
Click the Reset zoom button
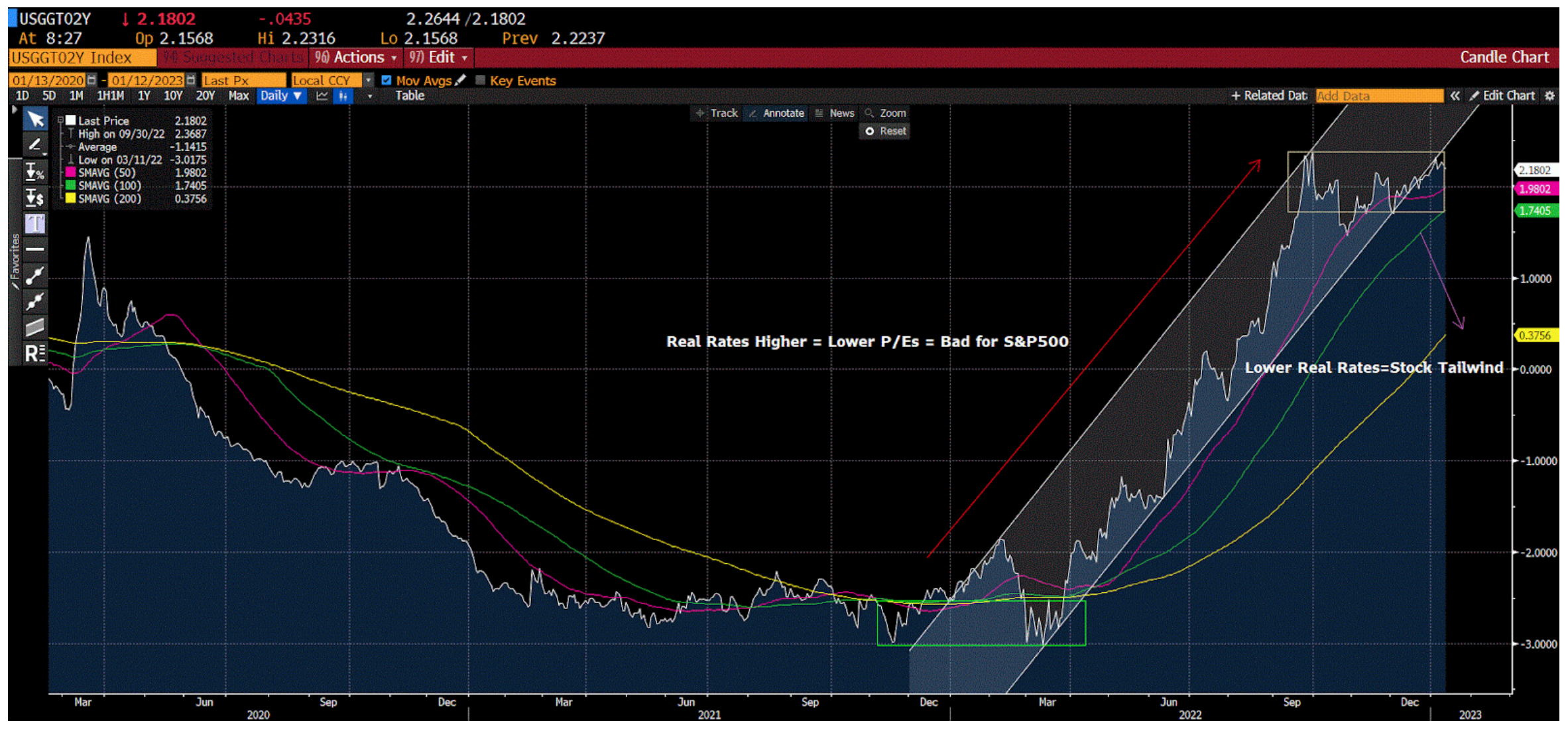tap(885, 131)
